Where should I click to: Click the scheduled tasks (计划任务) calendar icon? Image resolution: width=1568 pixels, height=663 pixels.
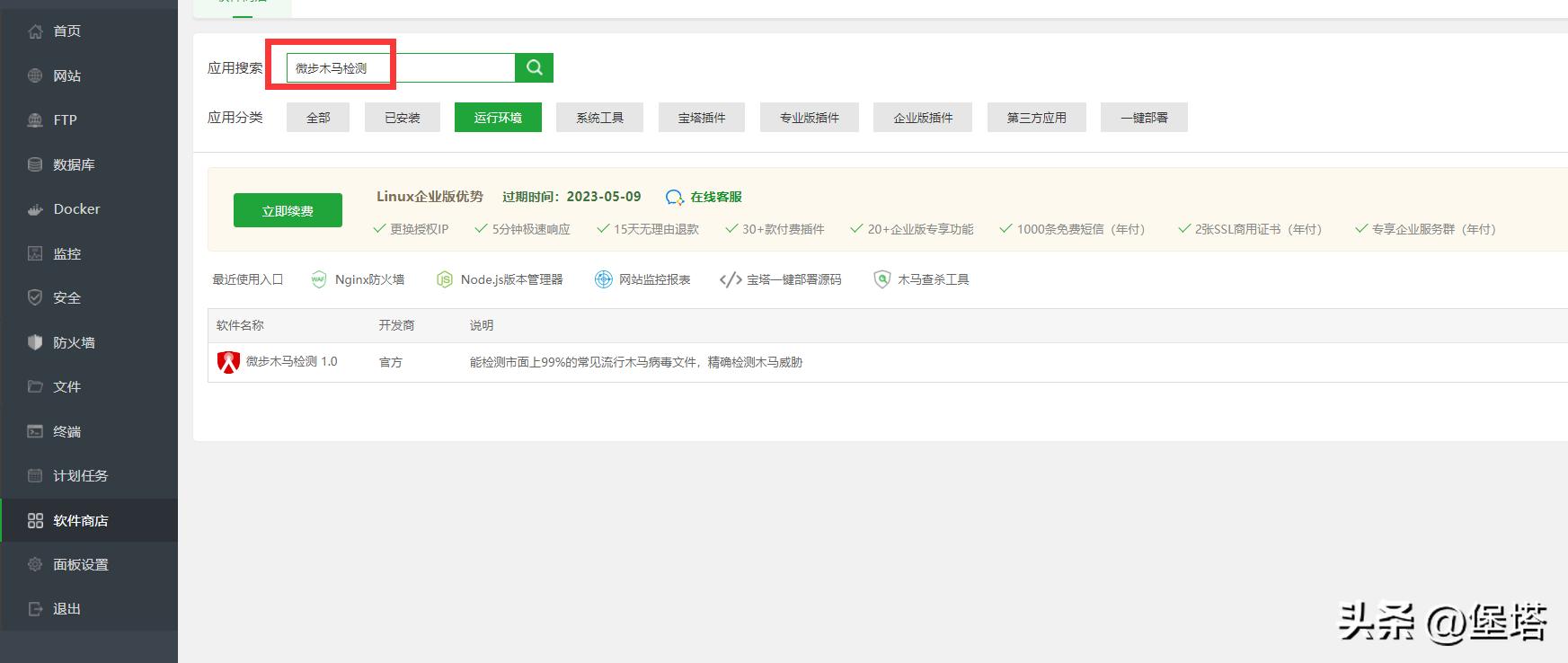coord(35,476)
